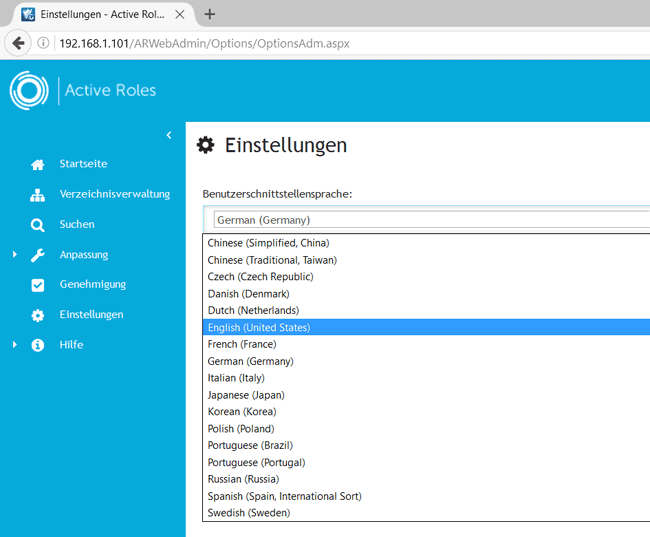The image size is (650, 537).
Task: Go to Startseite link
Action: coord(83,164)
